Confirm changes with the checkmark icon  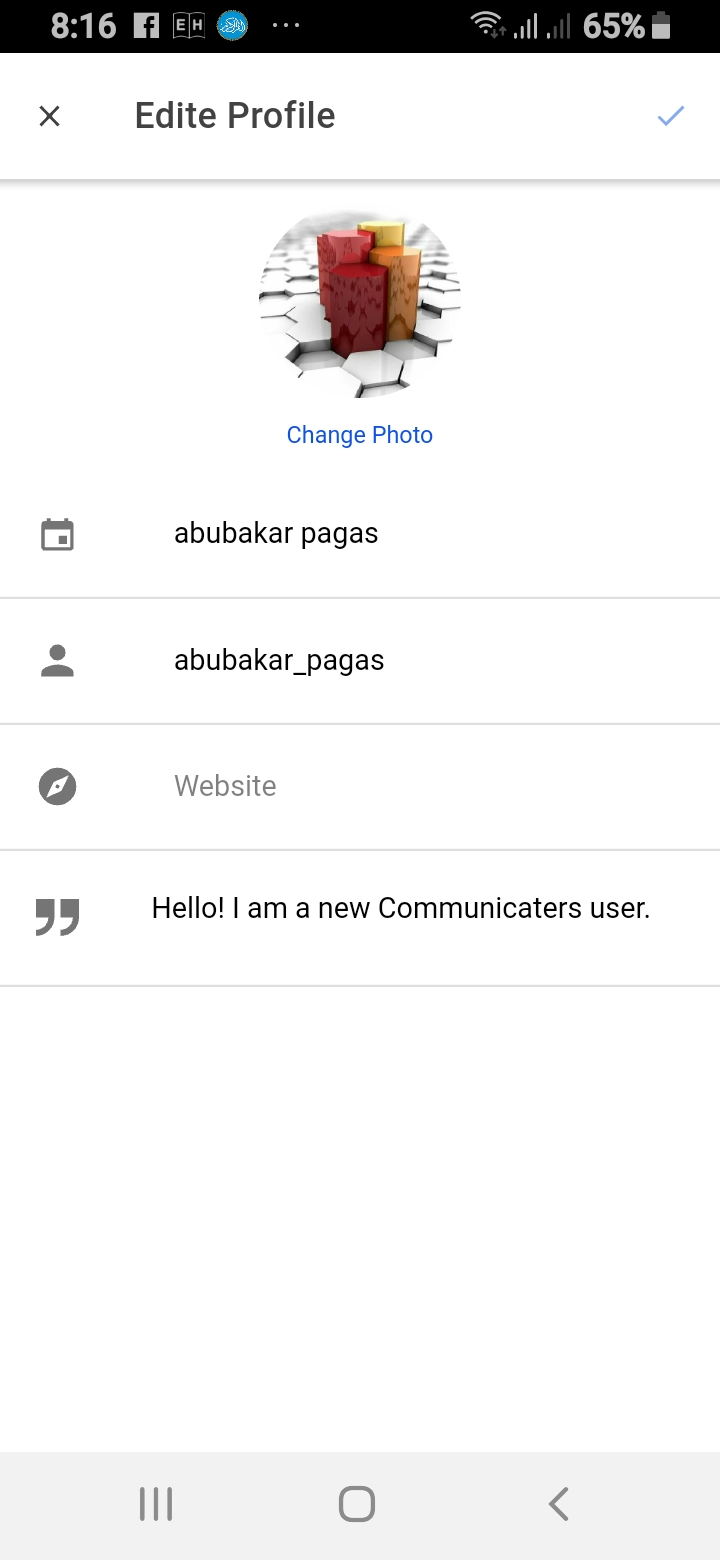point(670,116)
